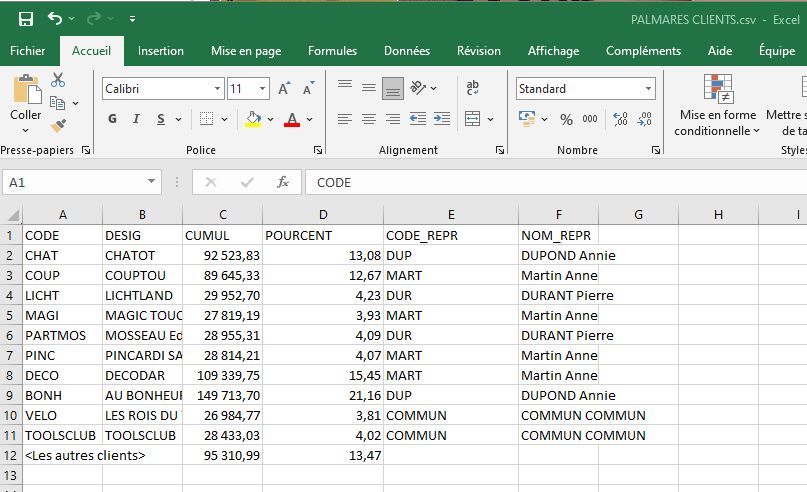The width and height of the screenshot is (807, 492).
Task: Toggle bold G formatting
Action: pos(112,119)
